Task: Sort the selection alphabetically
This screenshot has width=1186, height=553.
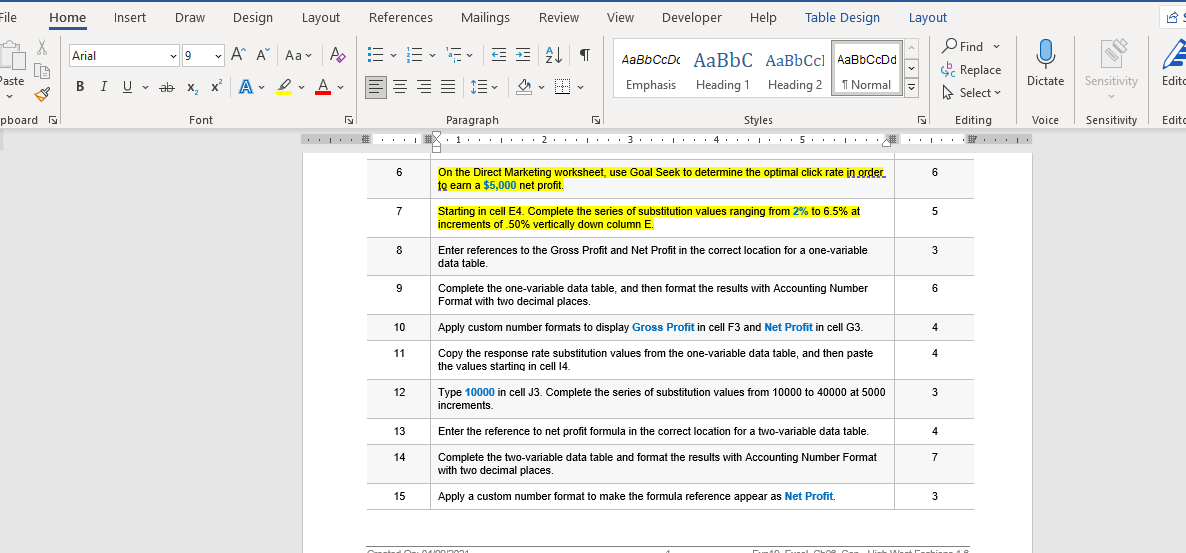Action: point(554,55)
